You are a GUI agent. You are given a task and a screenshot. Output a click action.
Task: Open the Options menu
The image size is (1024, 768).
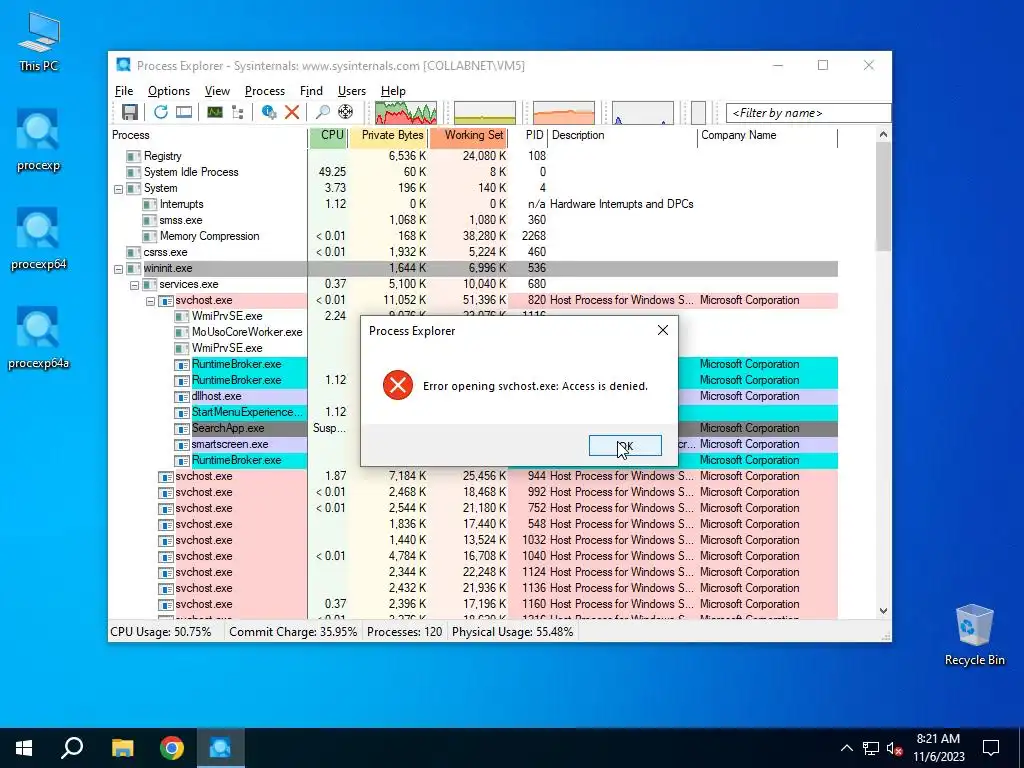pyautogui.click(x=168, y=91)
